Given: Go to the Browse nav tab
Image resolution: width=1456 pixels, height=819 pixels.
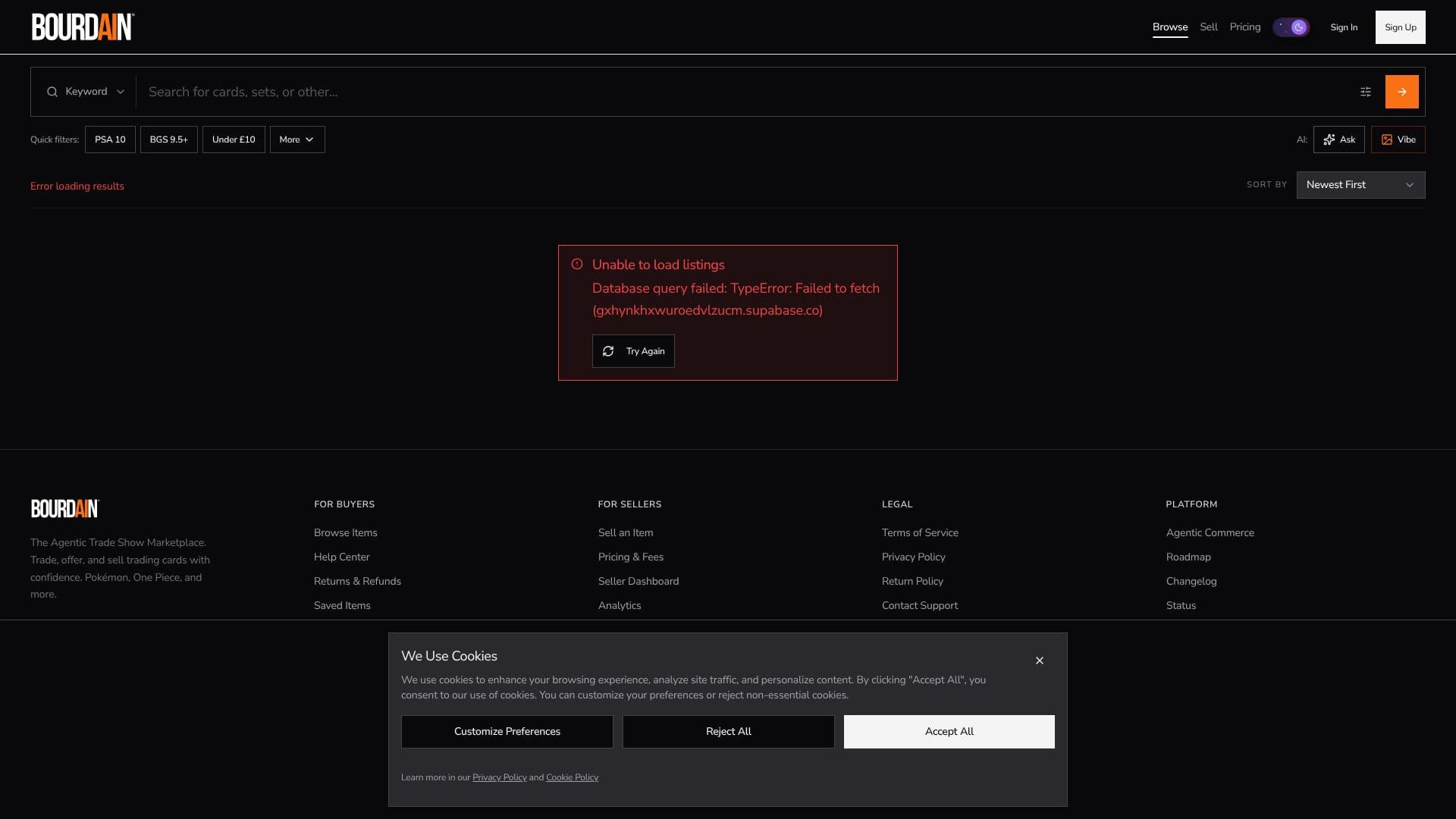Looking at the screenshot, I should pyautogui.click(x=1170, y=27).
